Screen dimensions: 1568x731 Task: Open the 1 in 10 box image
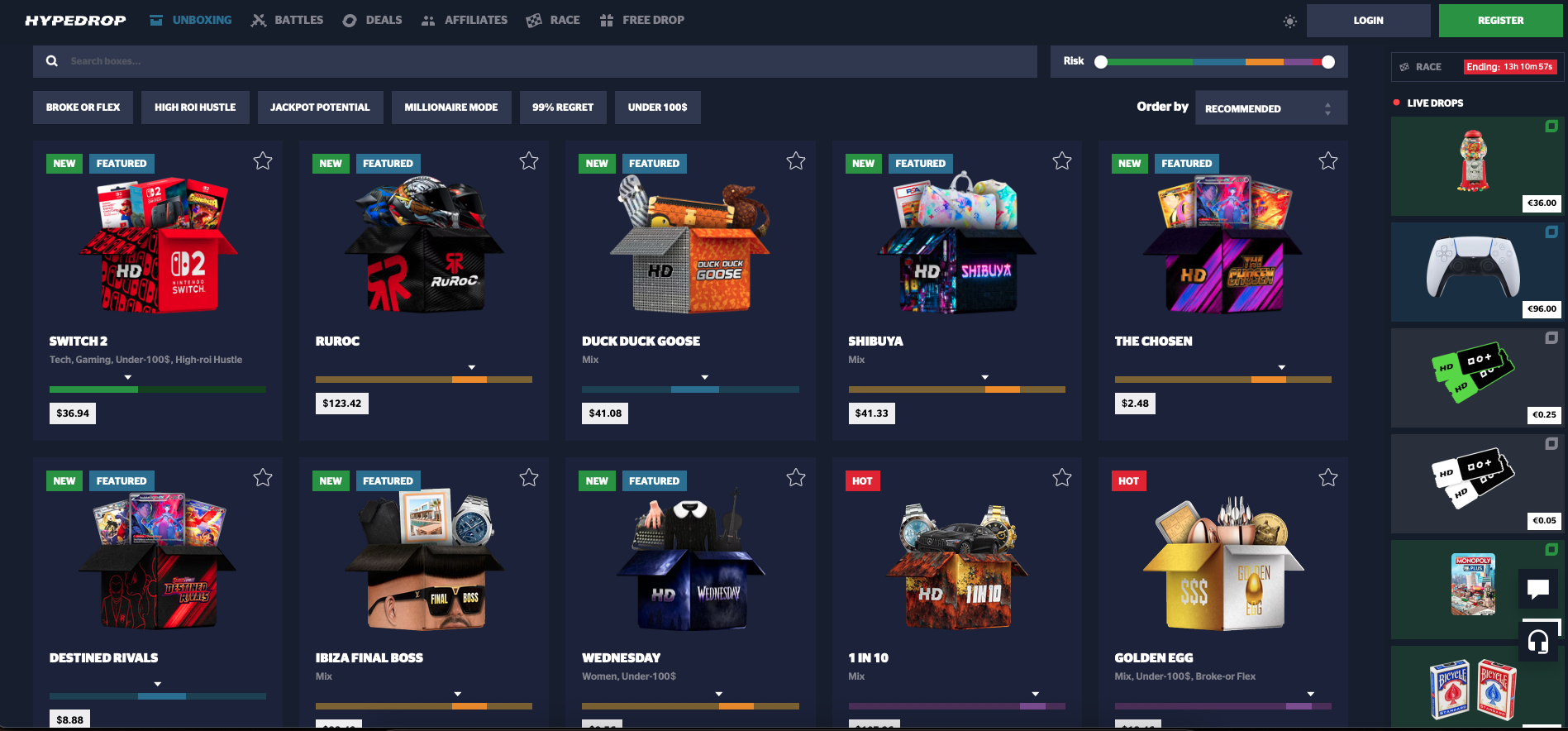[956, 566]
